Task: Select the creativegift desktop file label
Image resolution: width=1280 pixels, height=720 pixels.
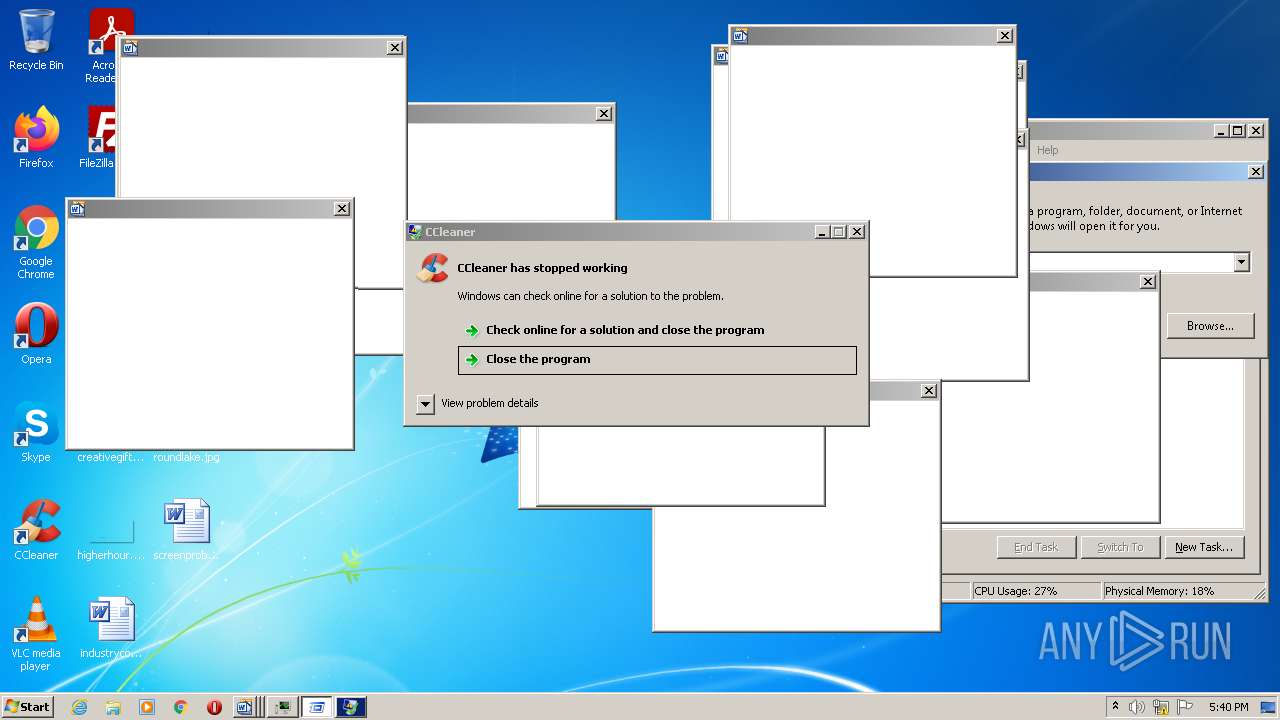Action: [x=110, y=457]
